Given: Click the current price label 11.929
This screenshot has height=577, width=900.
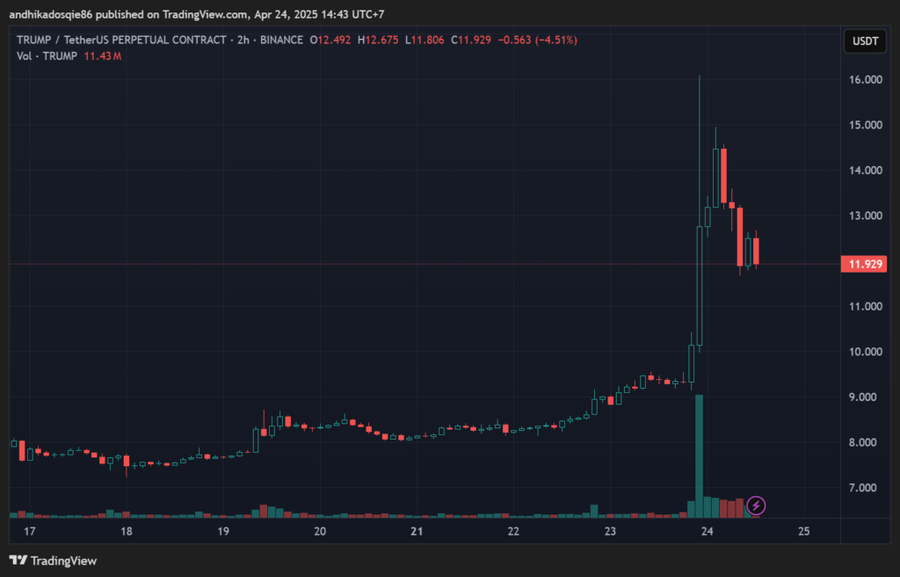Looking at the screenshot, I should (864, 264).
